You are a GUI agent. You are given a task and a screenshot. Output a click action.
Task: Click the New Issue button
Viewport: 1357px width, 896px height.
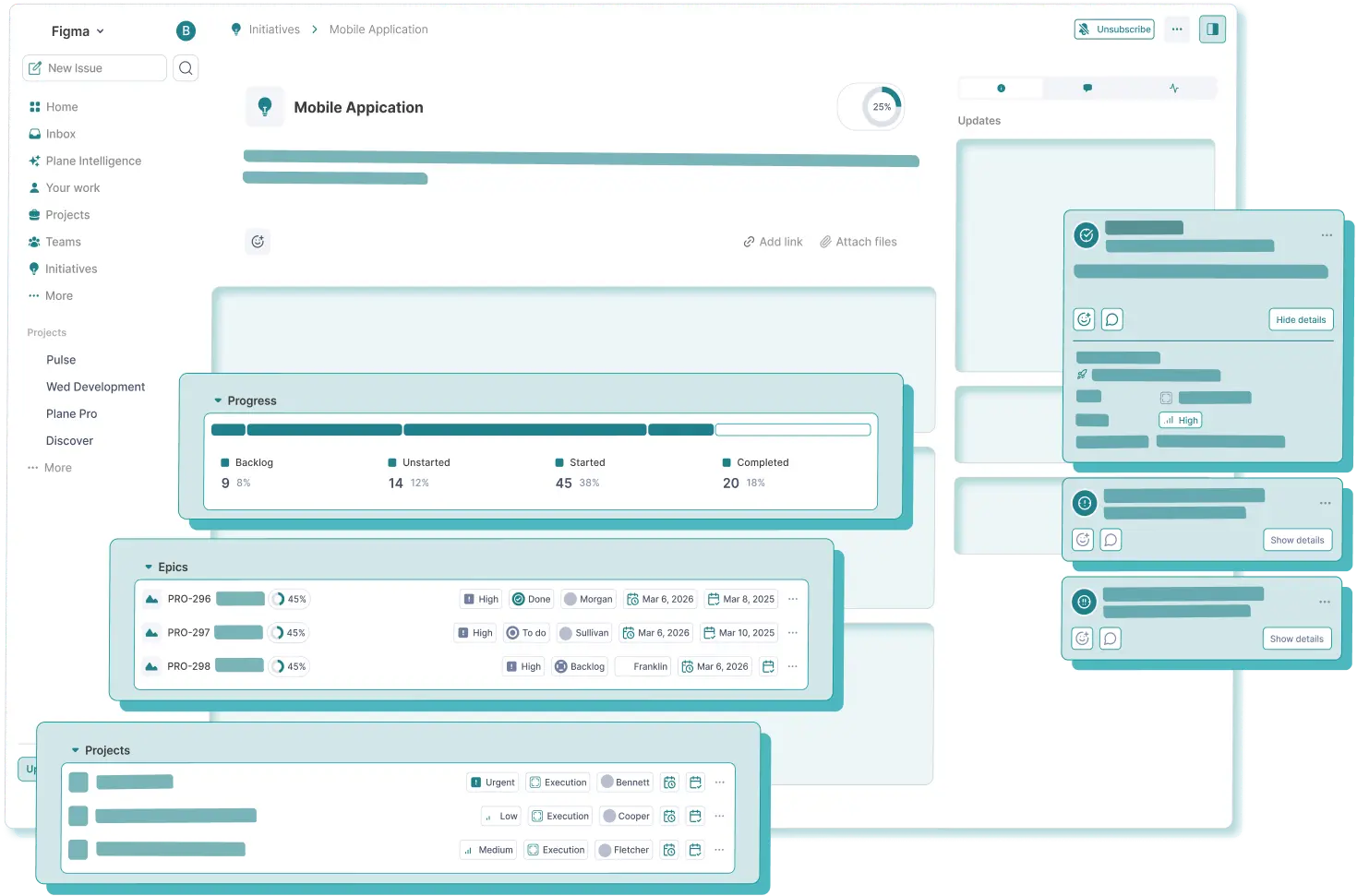pos(94,68)
